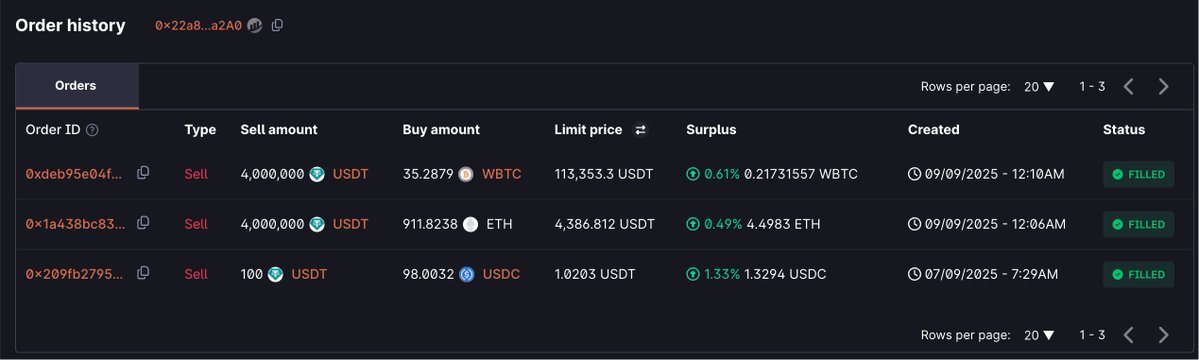This screenshot has height=360, width=1199.
Task: Open bottom Rows per page dropdown
Action: pyautogui.click(x=1039, y=335)
